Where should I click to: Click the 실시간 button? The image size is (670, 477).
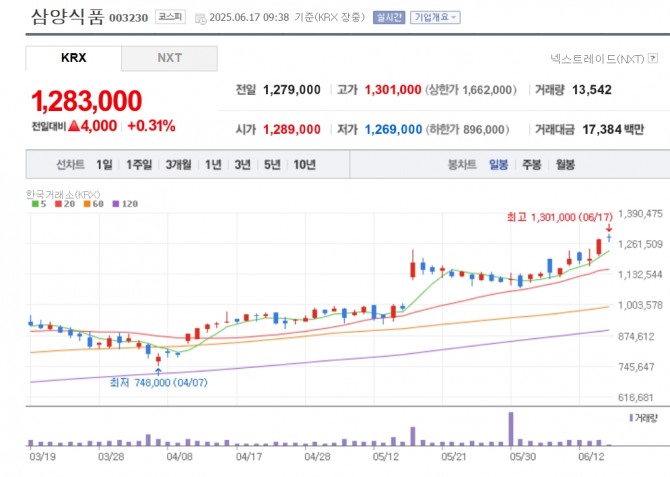click(389, 18)
